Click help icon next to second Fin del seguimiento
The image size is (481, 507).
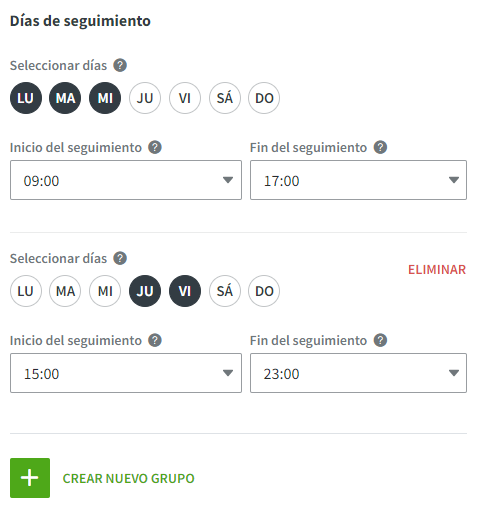380,340
